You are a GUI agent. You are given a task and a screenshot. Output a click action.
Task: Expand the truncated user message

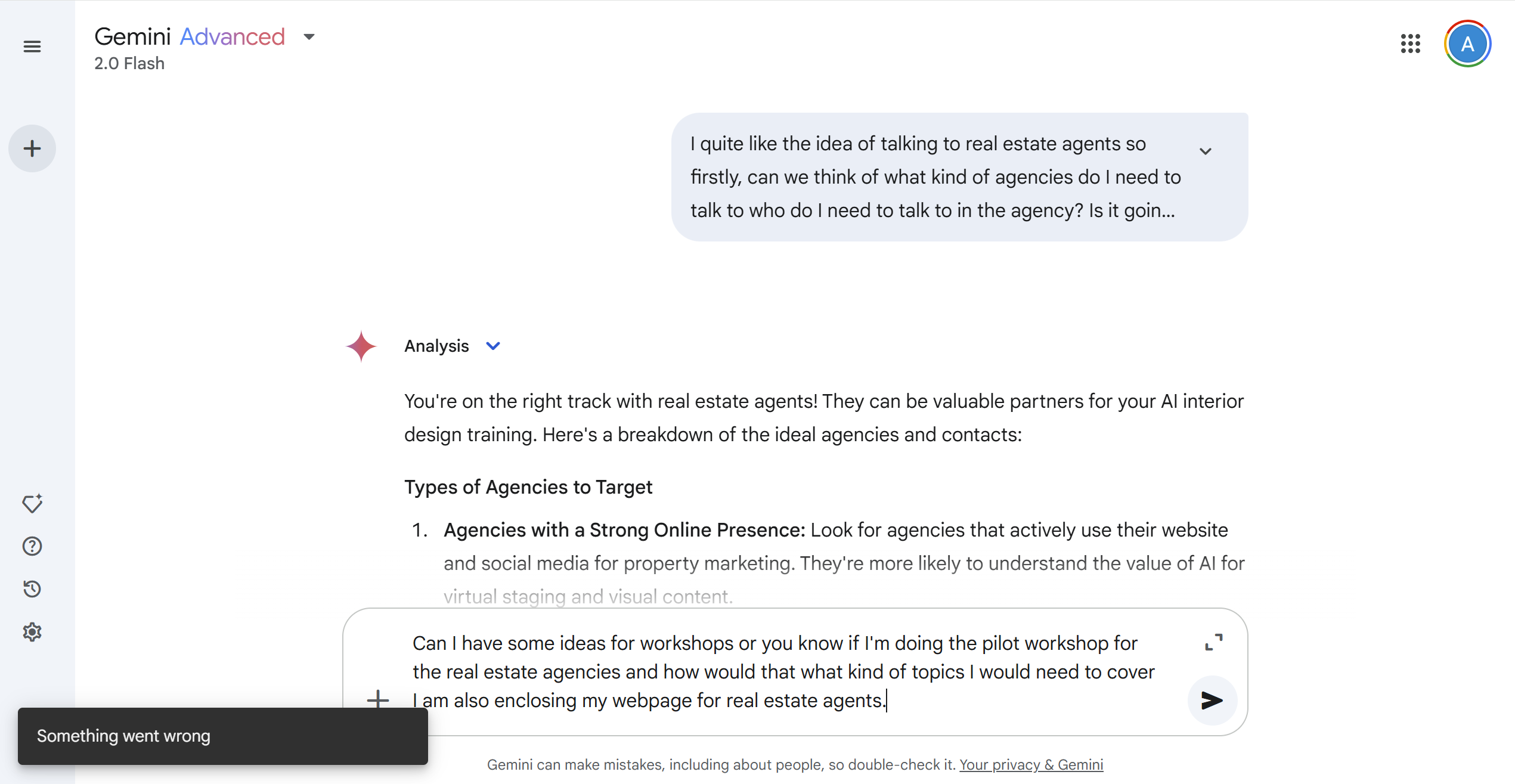pyautogui.click(x=1206, y=151)
